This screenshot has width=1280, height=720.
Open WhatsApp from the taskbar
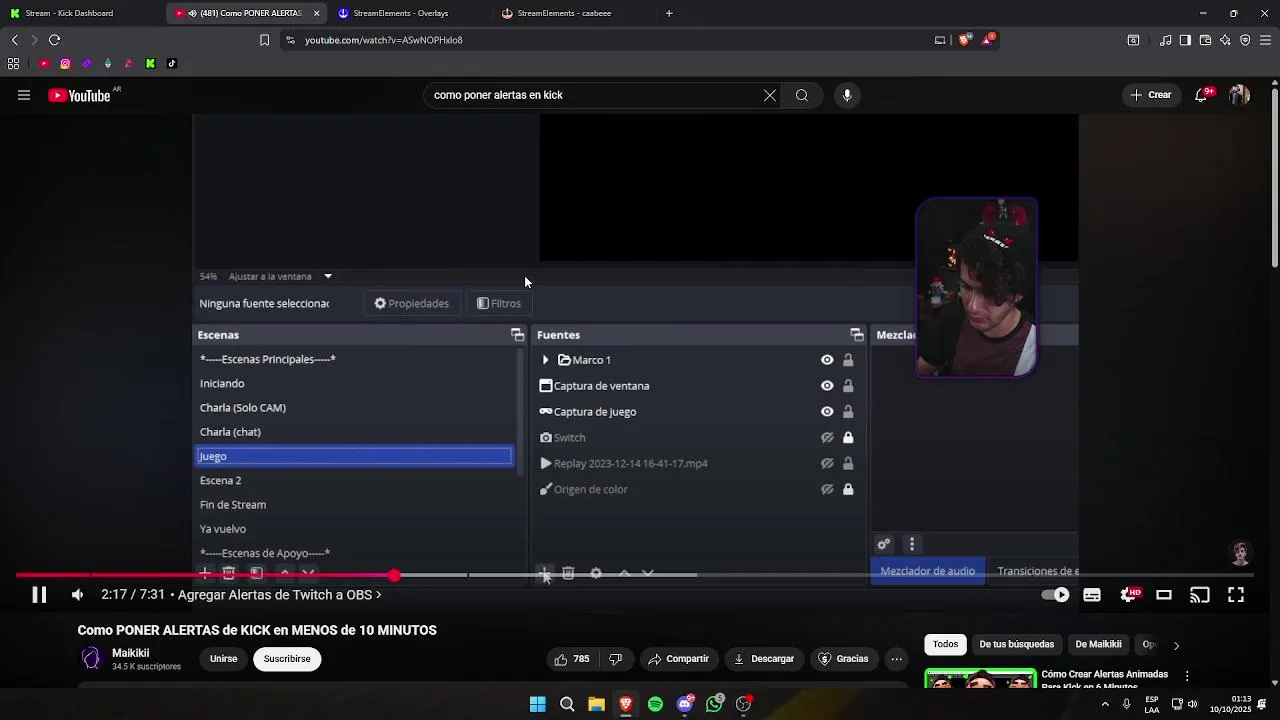[714, 704]
